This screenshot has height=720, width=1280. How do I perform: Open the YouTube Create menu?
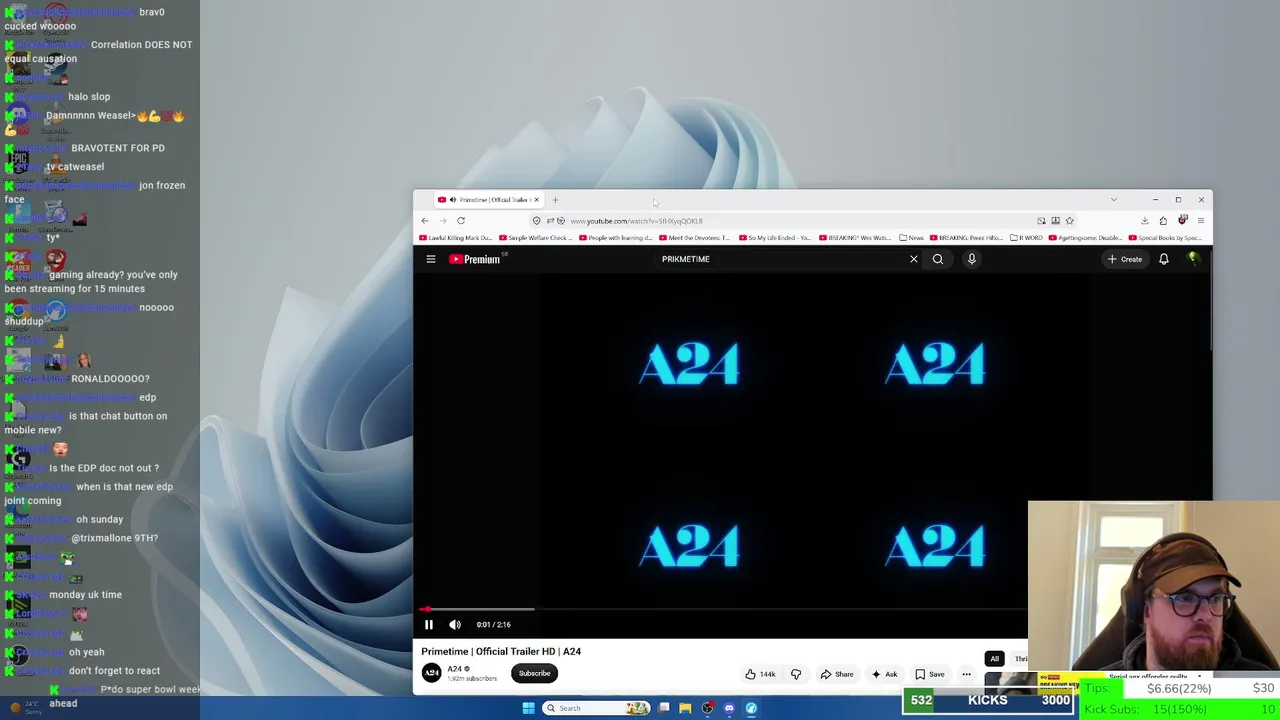click(x=1125, y=259)
